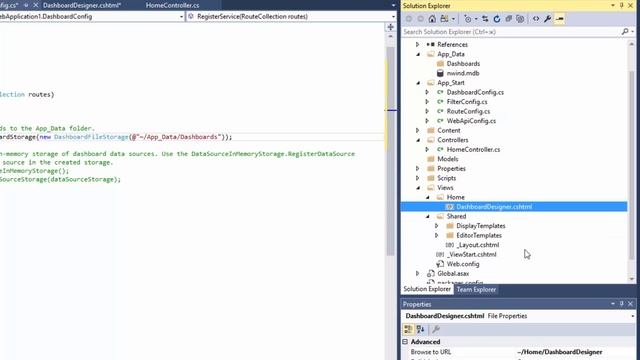
Task: Open Properties via the wrench icon in Solution Explorer
Action: pyautogui.click(x=548, y=19)
